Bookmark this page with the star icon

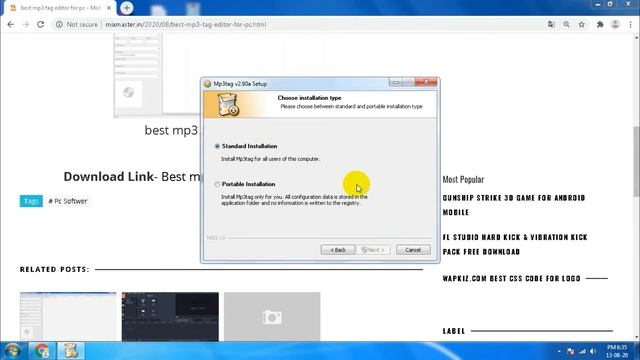click(582, 24)
